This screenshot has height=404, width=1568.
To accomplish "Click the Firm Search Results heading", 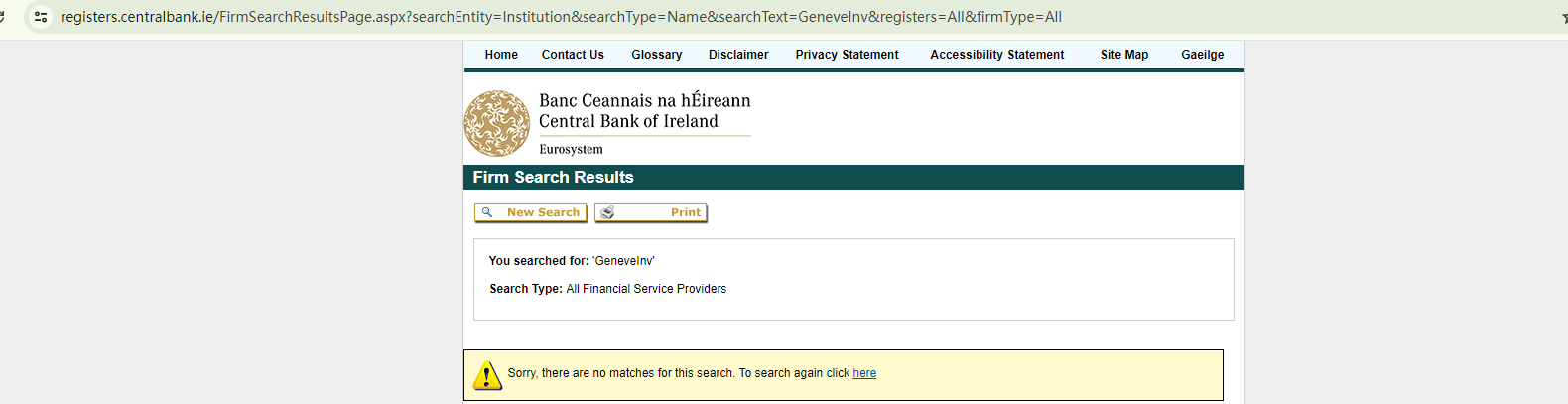I will 553,177.
